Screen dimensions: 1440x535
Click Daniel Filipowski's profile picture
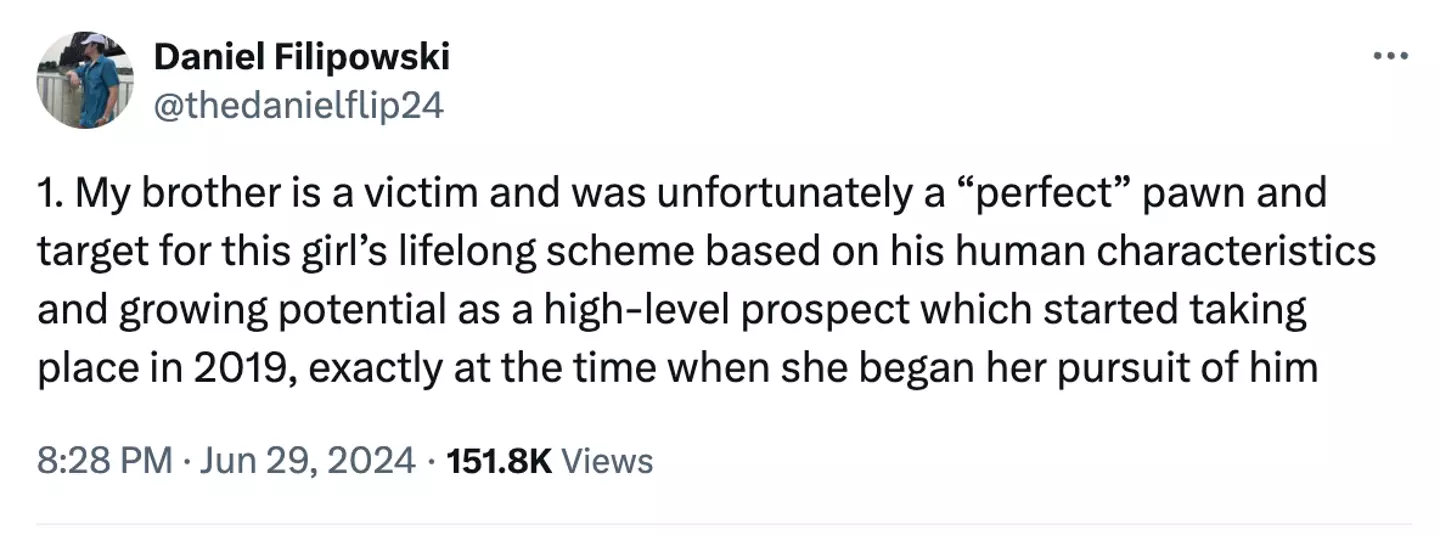pos(85,80)
